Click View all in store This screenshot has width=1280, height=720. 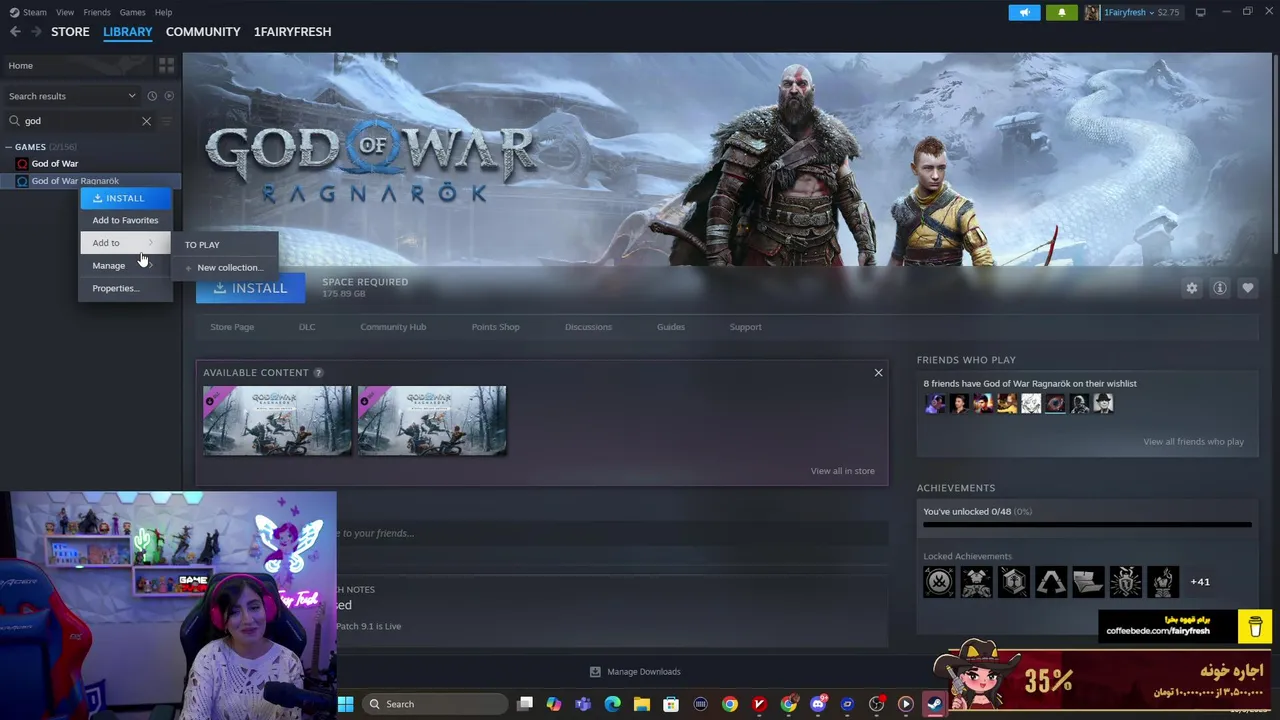pyautogui.click(x=842, y=471)
